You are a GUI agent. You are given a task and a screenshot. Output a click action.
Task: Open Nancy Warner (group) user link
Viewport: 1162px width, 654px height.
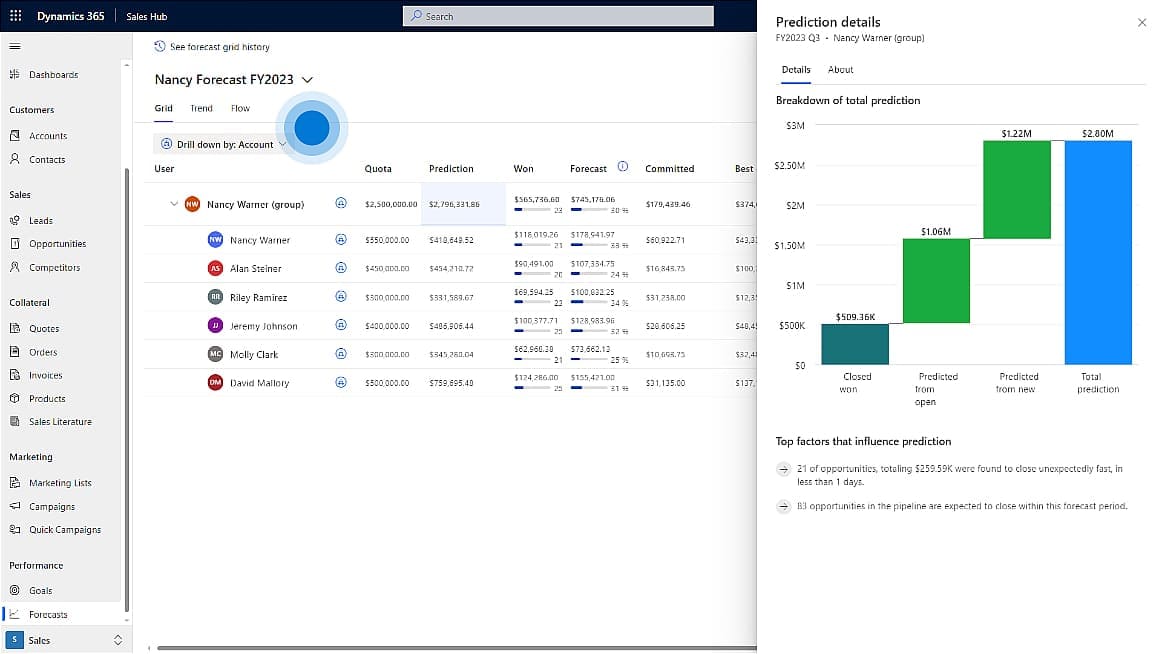point(256,204)
